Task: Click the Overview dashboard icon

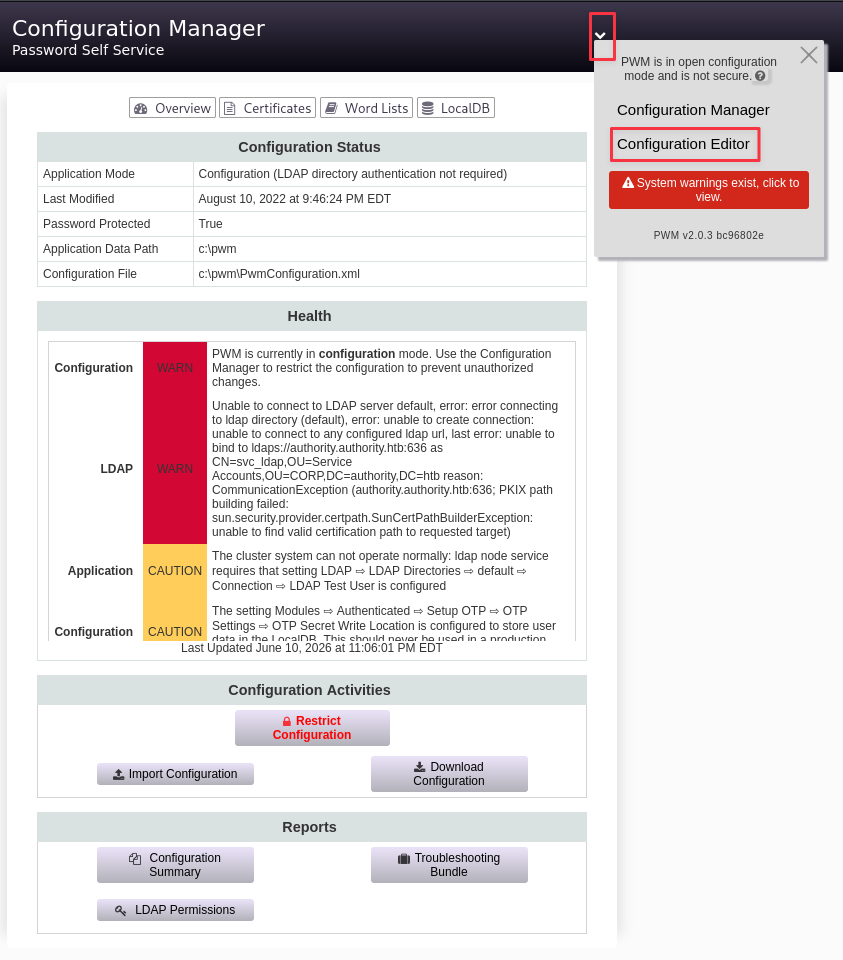Action: point(141,108)
